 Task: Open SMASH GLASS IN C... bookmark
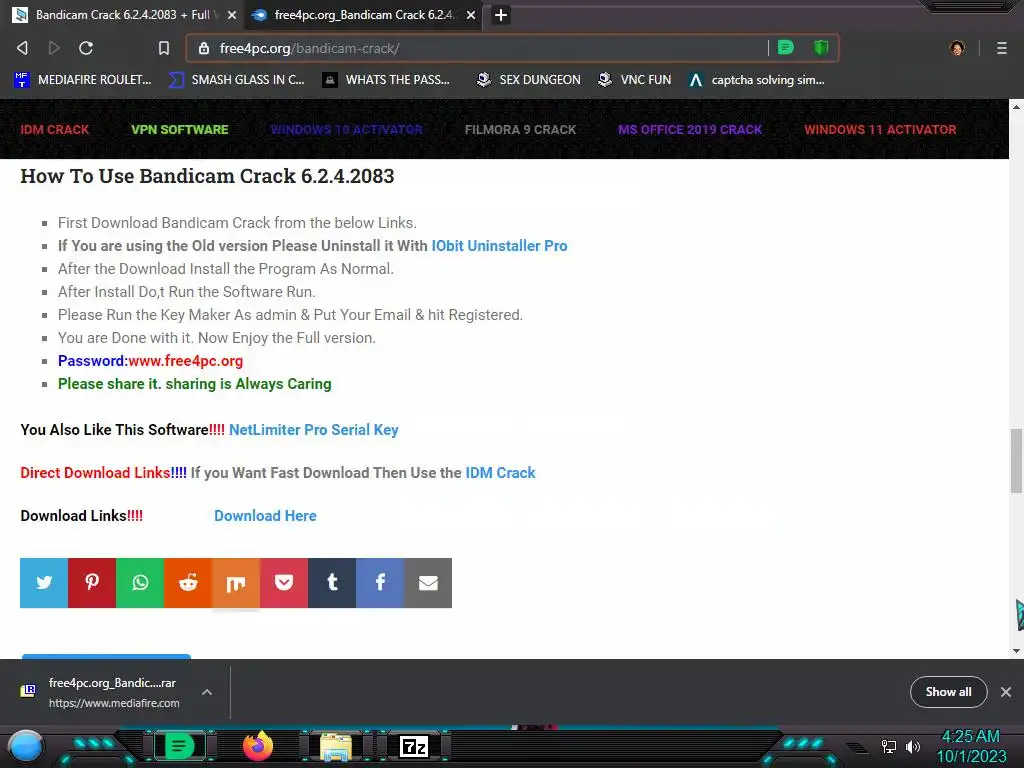[236, 80]
